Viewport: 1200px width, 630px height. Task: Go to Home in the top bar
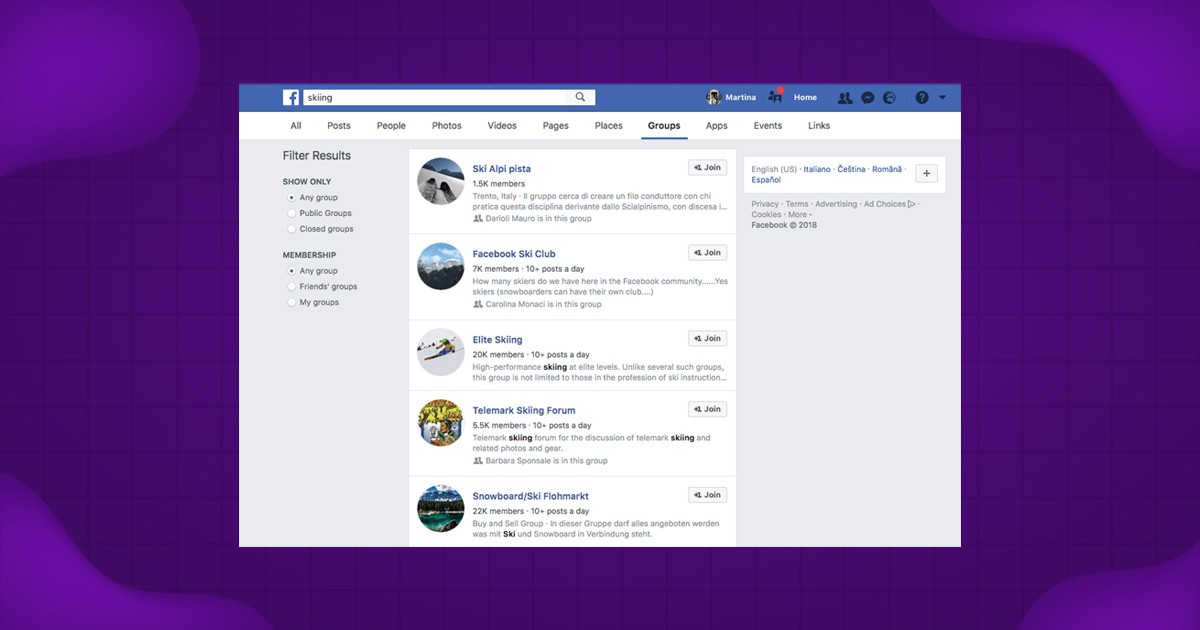click(x=805, y=98)
